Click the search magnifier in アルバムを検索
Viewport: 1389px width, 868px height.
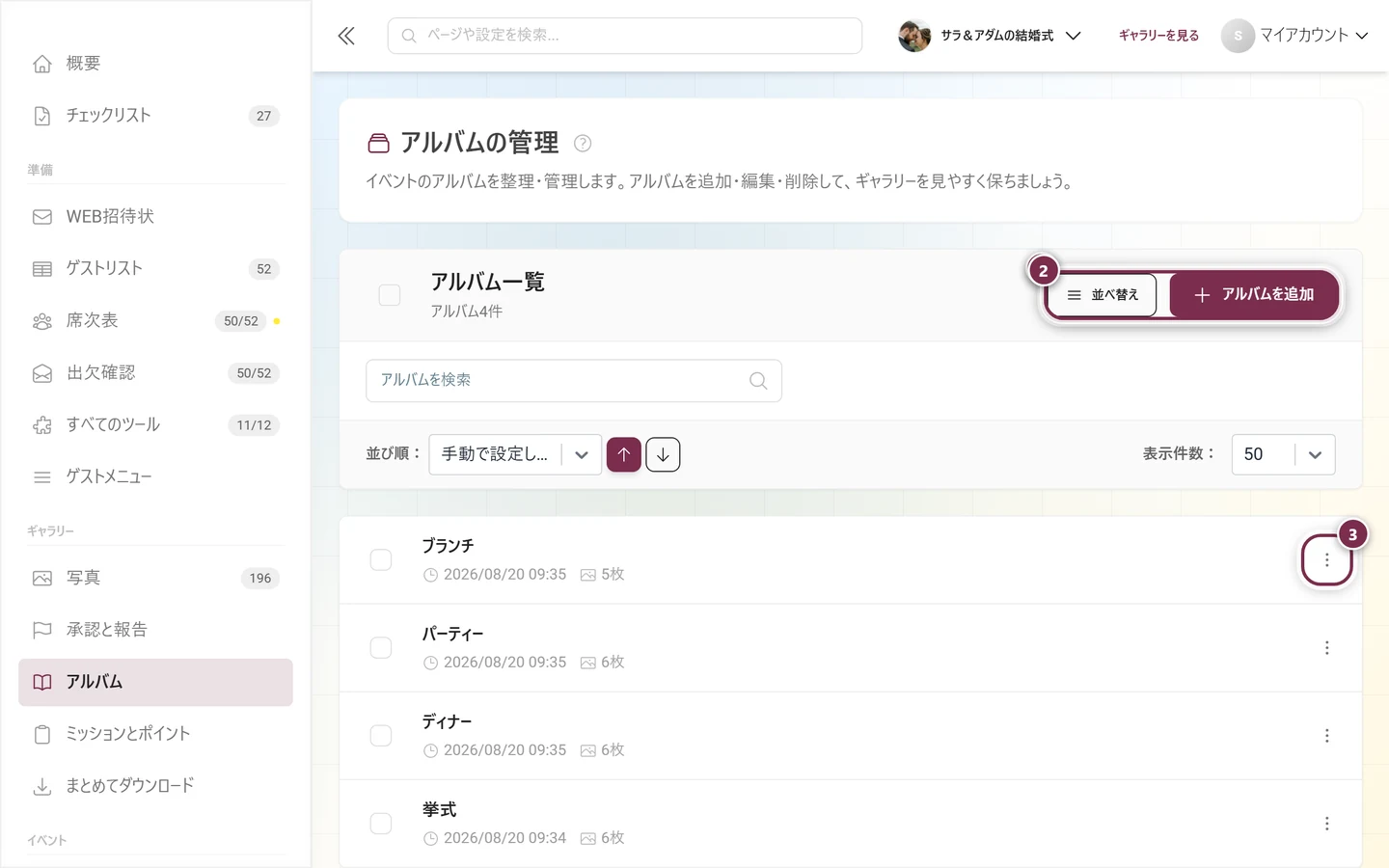click(x=758, y=381)
